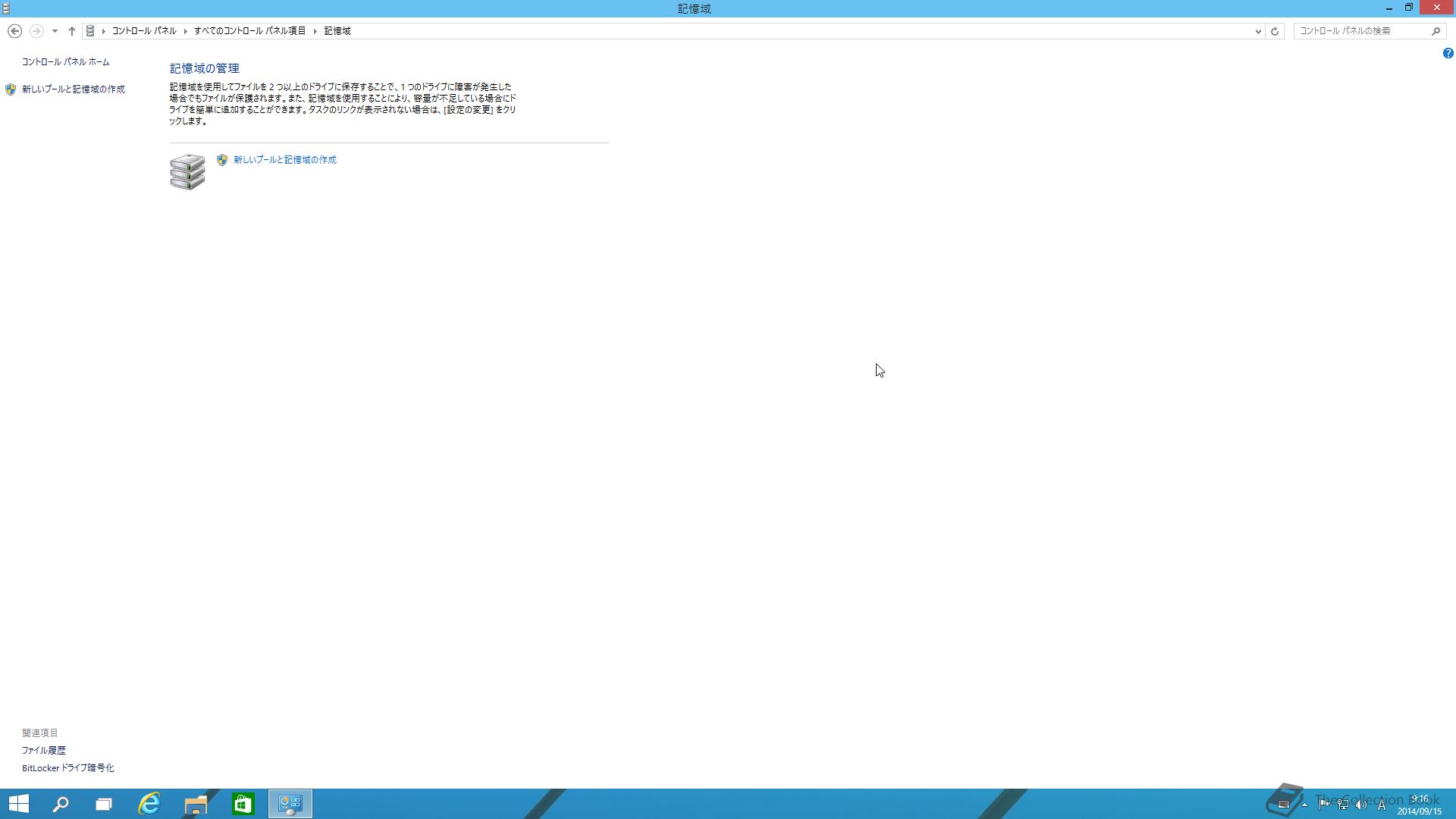Show hidden tray icons with the up arrow
The height and width of the screenshot is (819, 1456).
(x=1304, y=805)
